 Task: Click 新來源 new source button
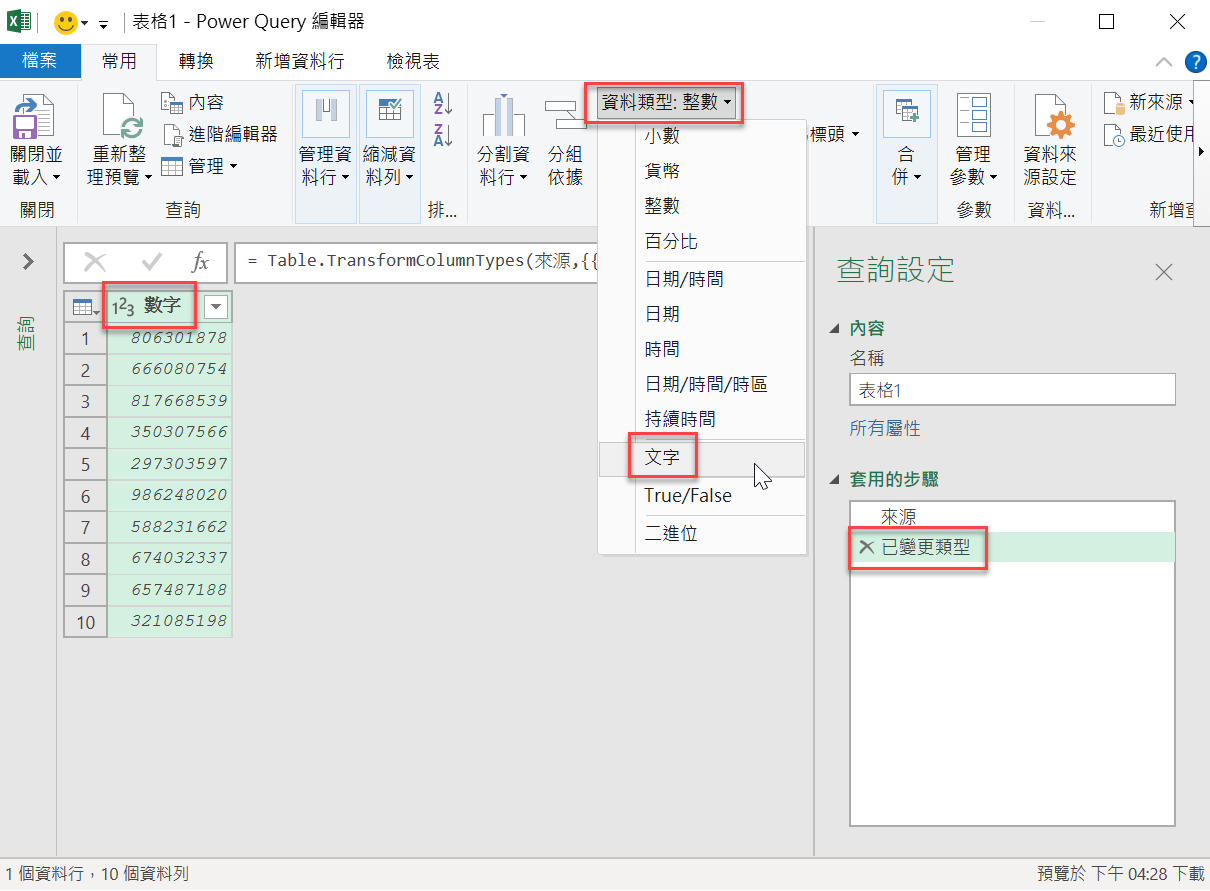tap(1149, 102)
